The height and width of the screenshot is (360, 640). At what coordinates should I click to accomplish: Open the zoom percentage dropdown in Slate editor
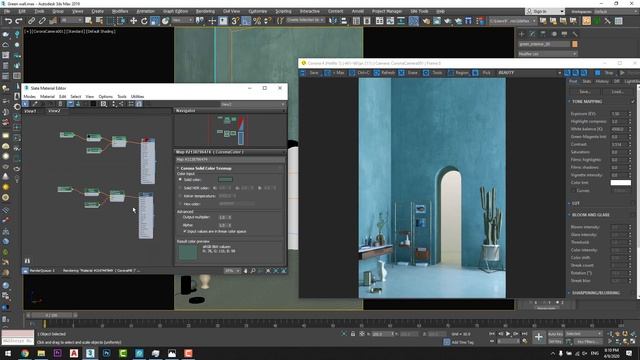point(232,271)
